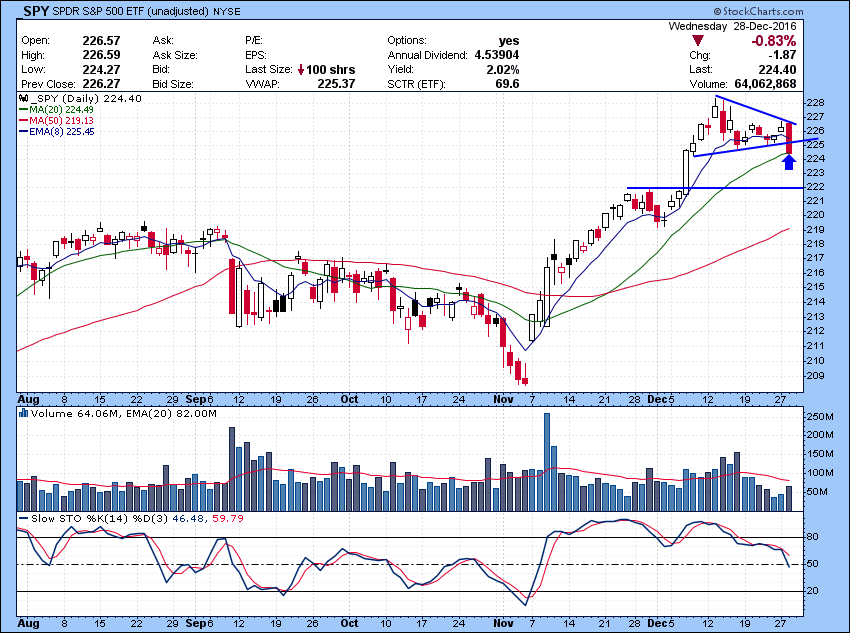850x633 pixels.
Task: Click the date Wednesday 28-Dec-2016
Action: click(x=732, y=26)
